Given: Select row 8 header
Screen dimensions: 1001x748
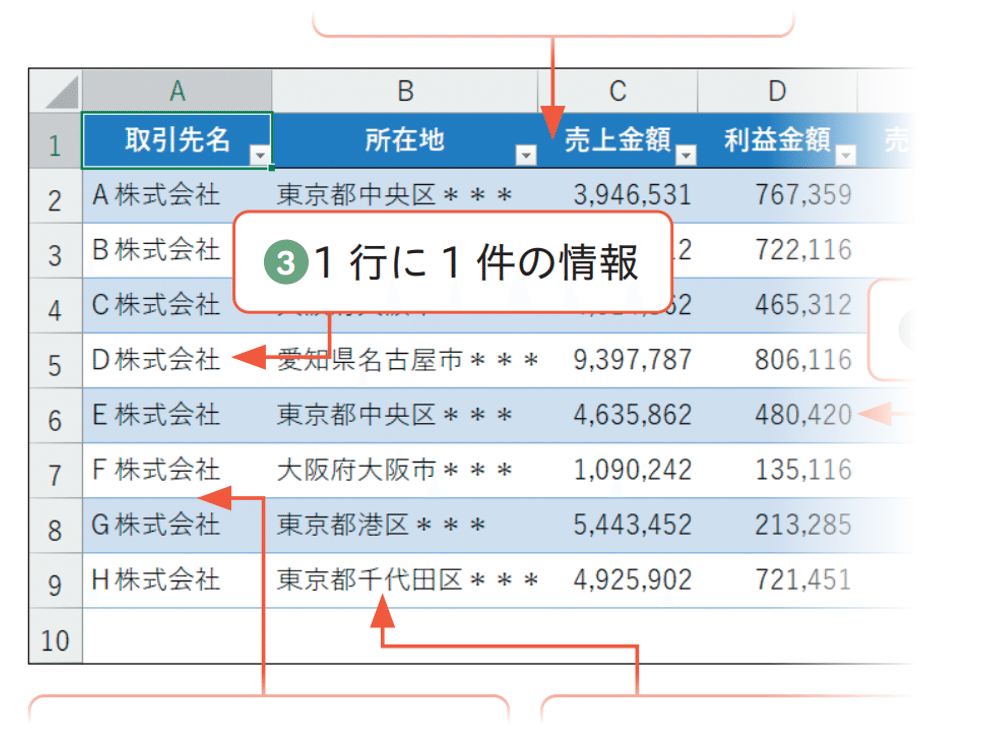Looking at the screenshot, I should [56, 525].
